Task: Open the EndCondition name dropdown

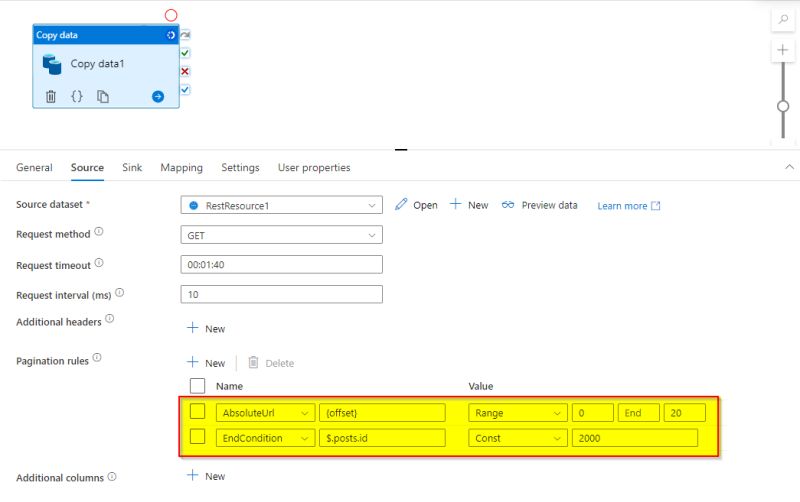Action: point(265,438)
